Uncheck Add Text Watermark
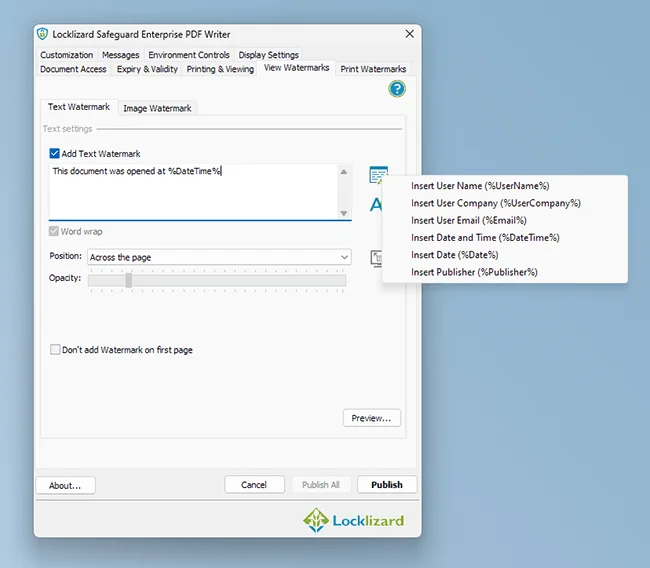Viewport: 650px width, 568px height. [54, 154]
